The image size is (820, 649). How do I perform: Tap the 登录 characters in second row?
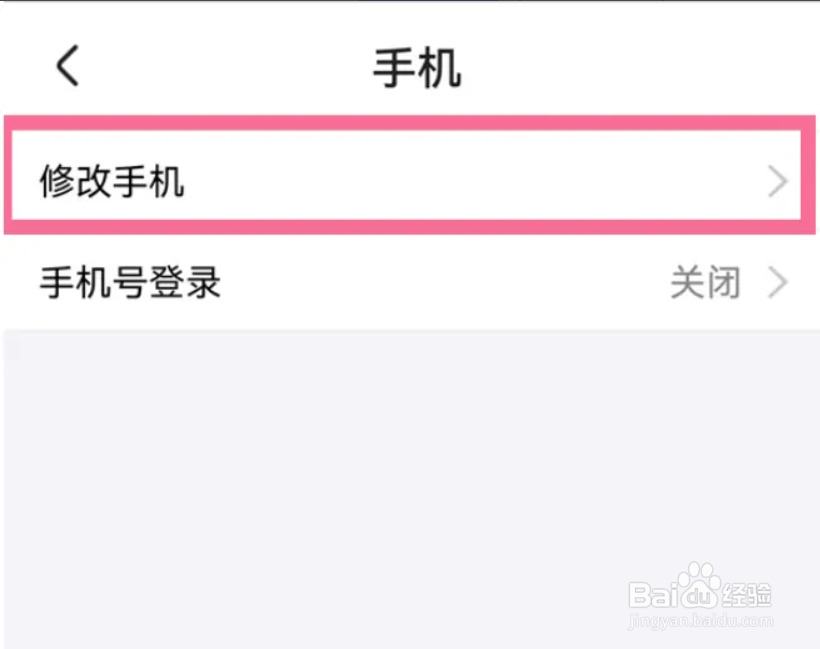tap(185, 282)
